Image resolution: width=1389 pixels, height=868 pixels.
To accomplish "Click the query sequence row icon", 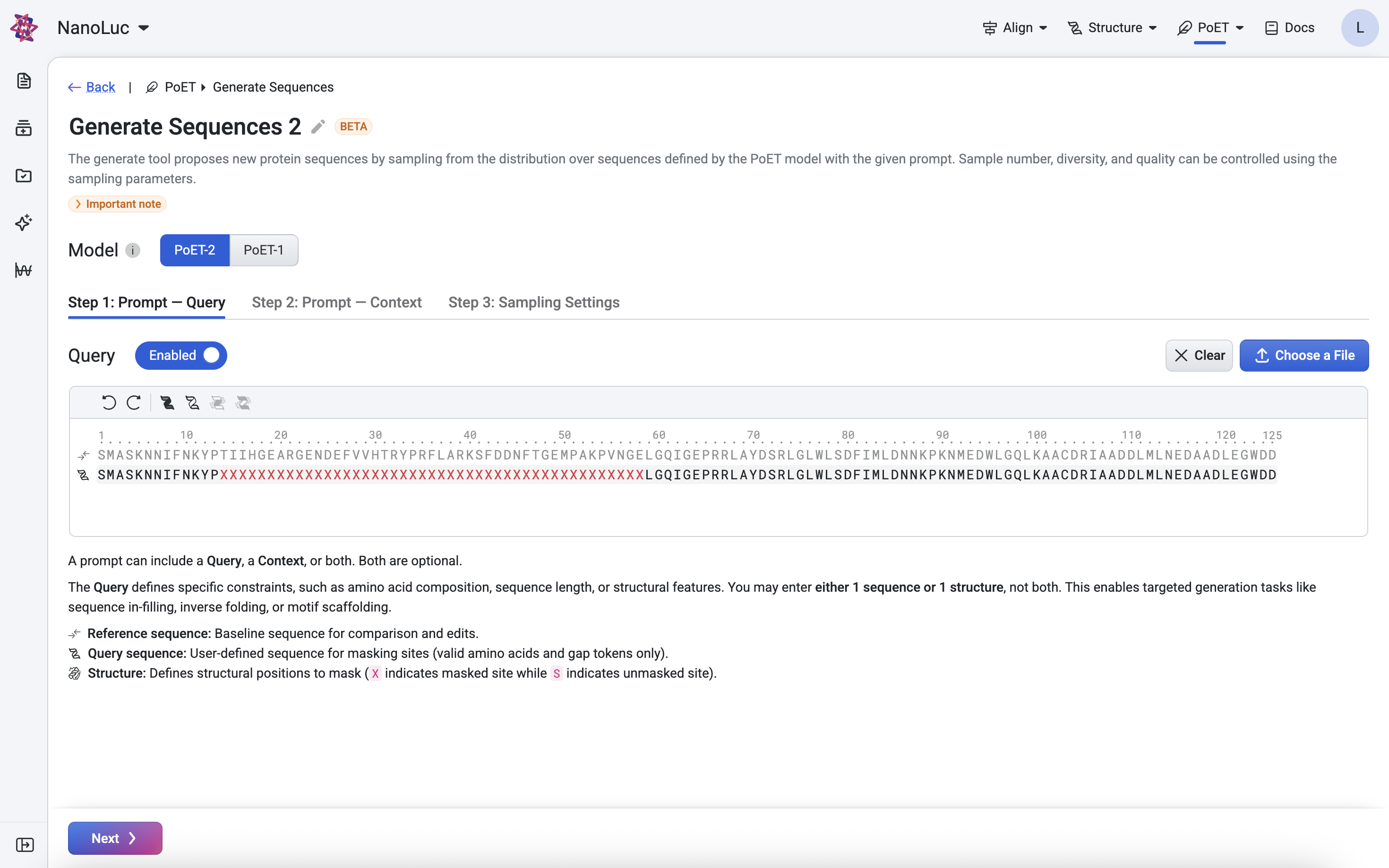I will (x=84, y=475).
